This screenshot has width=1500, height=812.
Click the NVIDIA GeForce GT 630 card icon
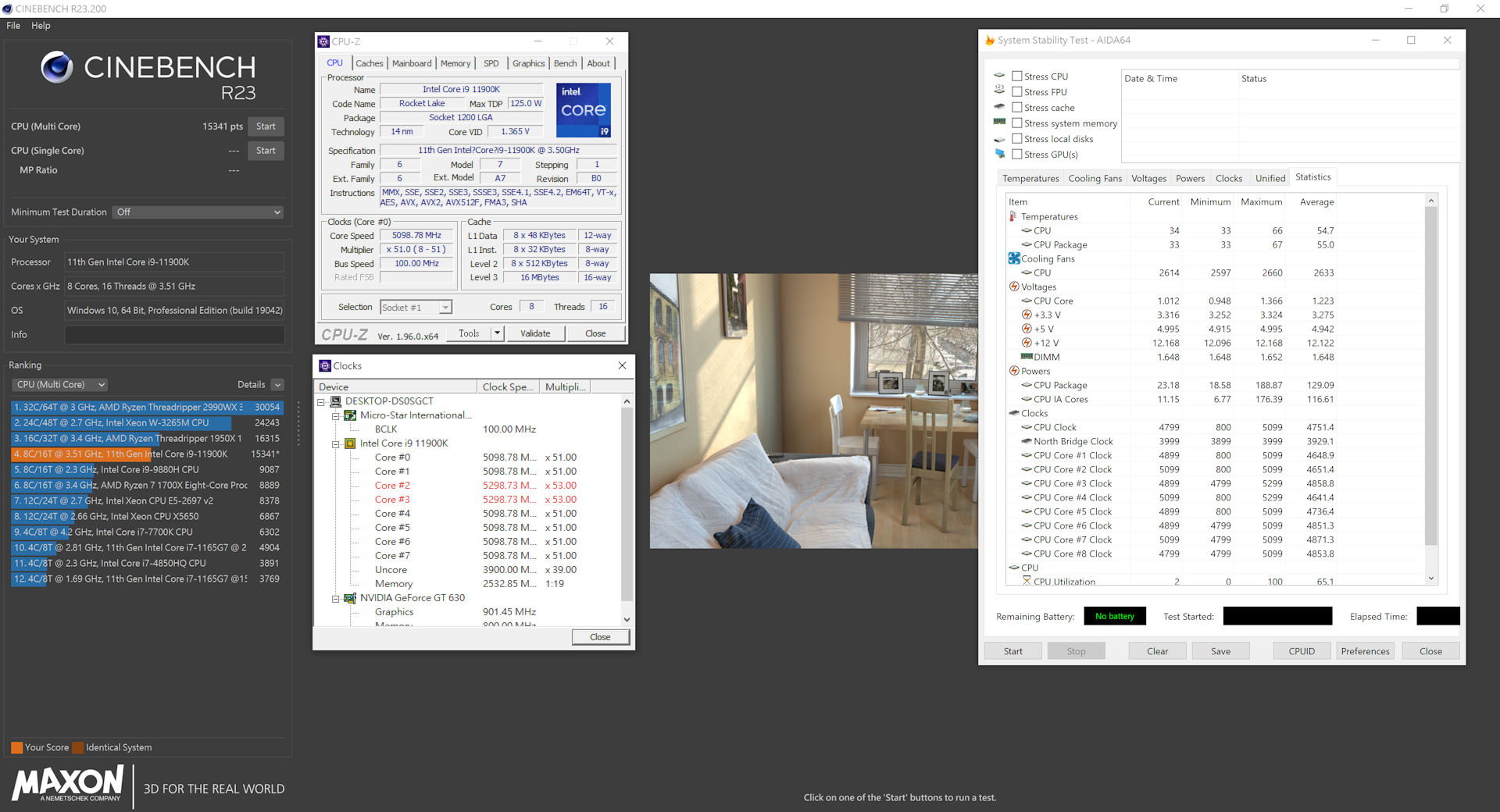pos(351,598)
